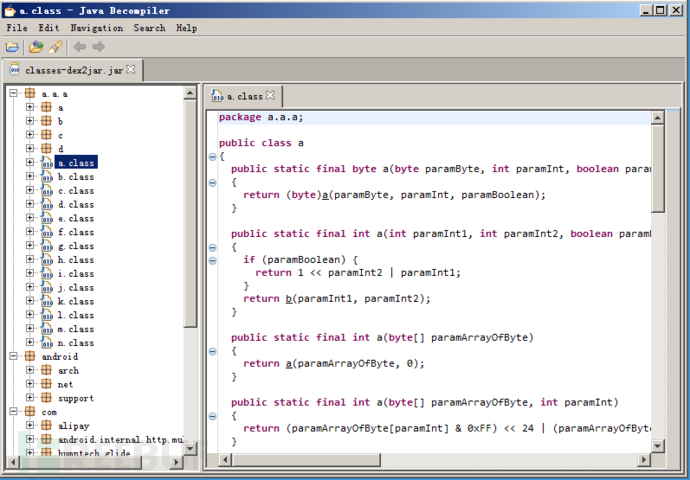Image resolution: width=690 pixels, height=480 pixels.
Task: Expand the arch package node
Action: point(30,370)
